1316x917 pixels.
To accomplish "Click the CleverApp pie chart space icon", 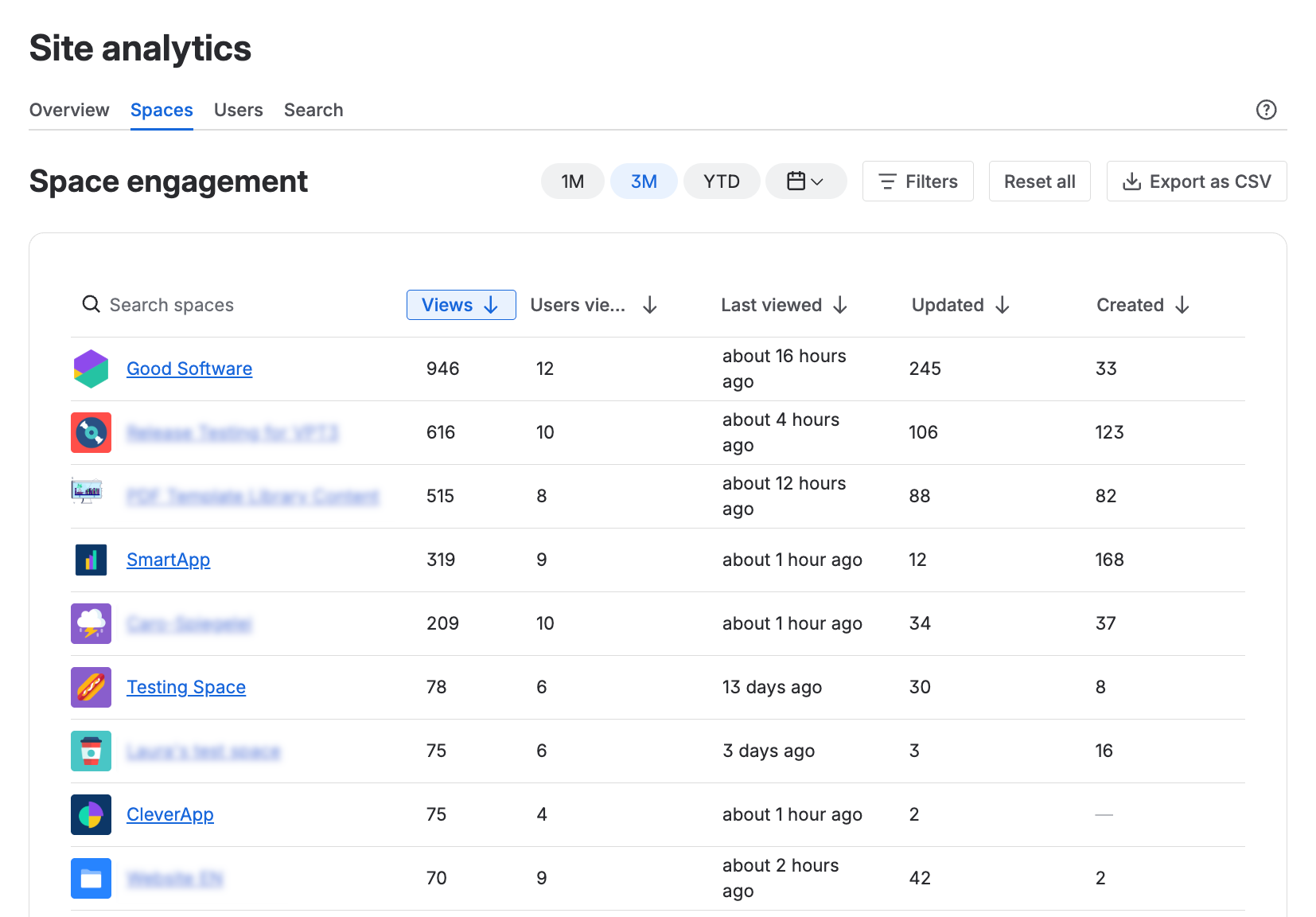I will (91, 814).
